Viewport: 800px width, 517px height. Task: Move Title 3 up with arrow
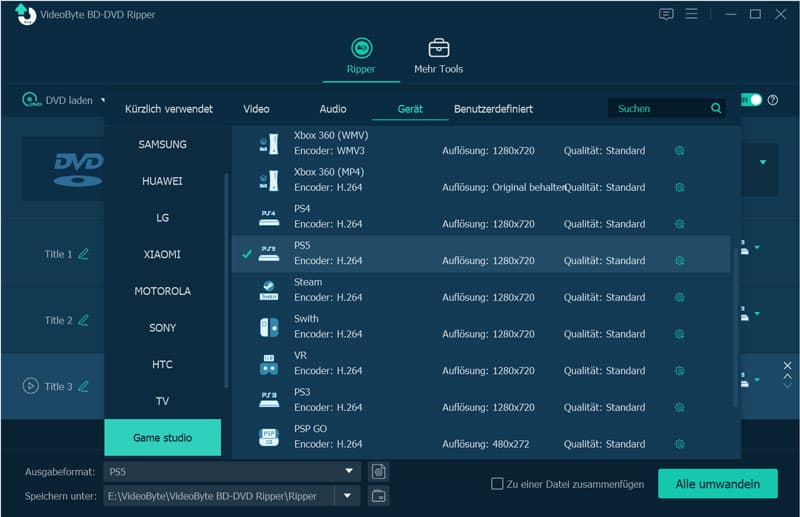click(787, 376)
